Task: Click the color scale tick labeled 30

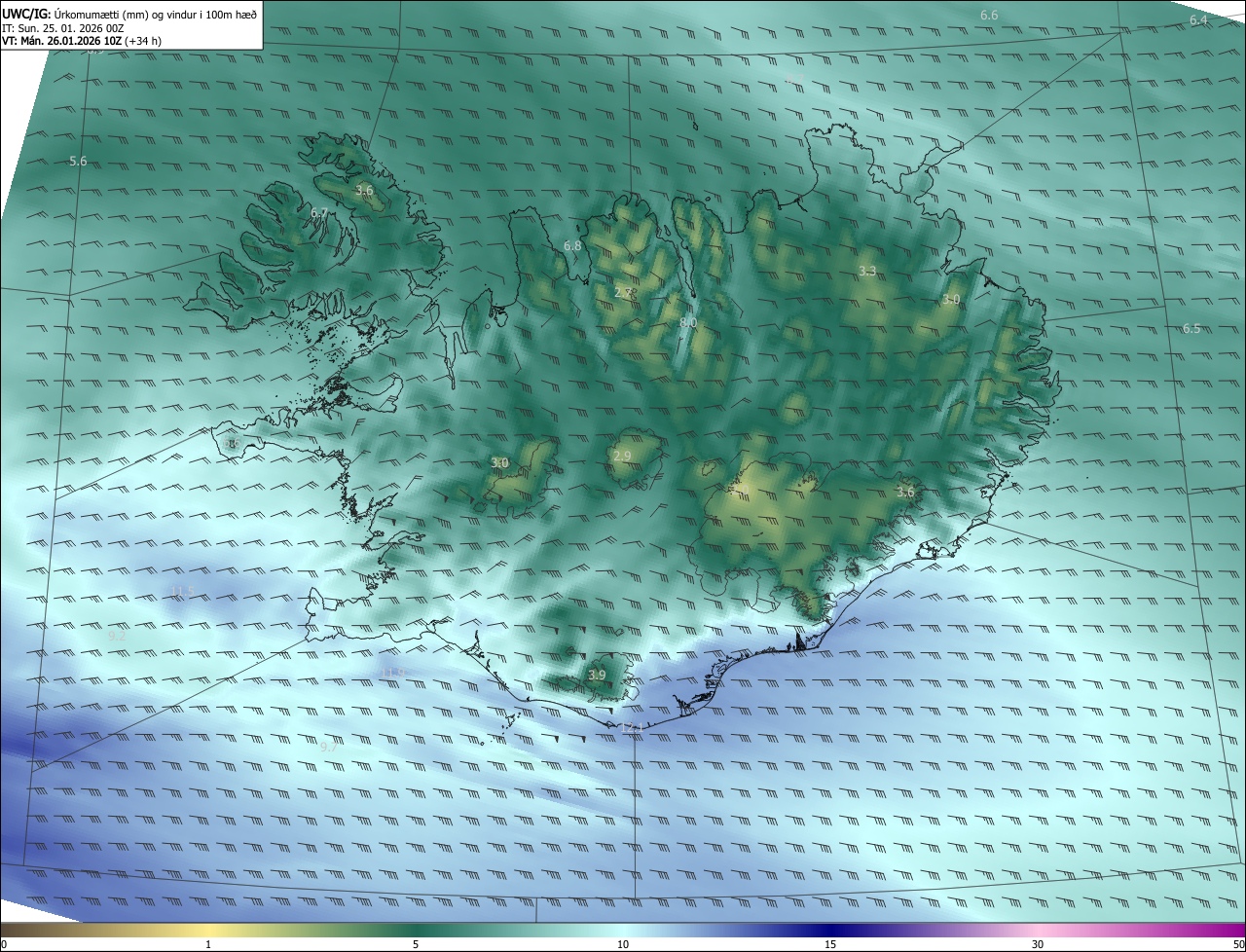Action: pos(1038,944)
